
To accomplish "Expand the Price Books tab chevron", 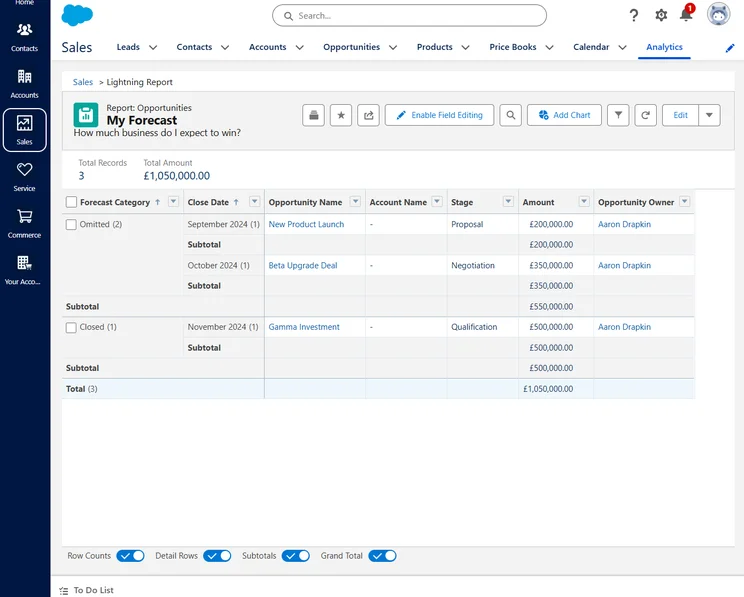I will [549, 47].
